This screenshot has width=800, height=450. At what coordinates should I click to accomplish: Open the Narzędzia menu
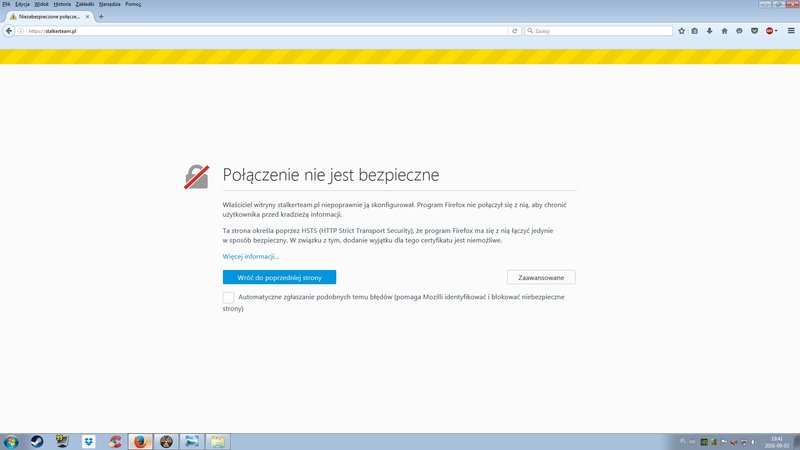click(x=110, y=4)
